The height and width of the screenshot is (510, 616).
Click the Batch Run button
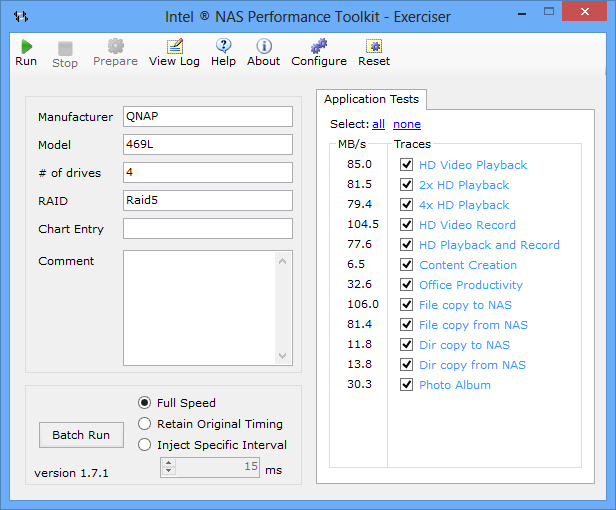[81, 435]
